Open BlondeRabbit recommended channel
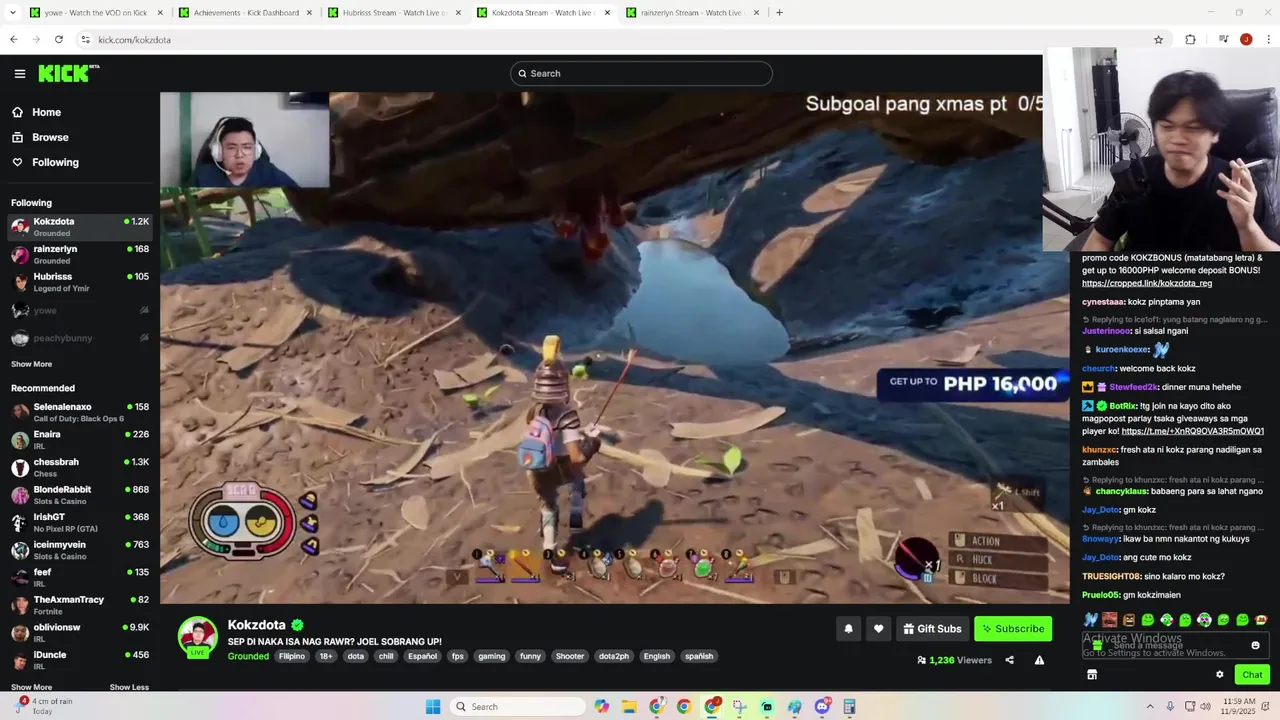This screenshot has height=720, width=1280. tap(80, 495)
